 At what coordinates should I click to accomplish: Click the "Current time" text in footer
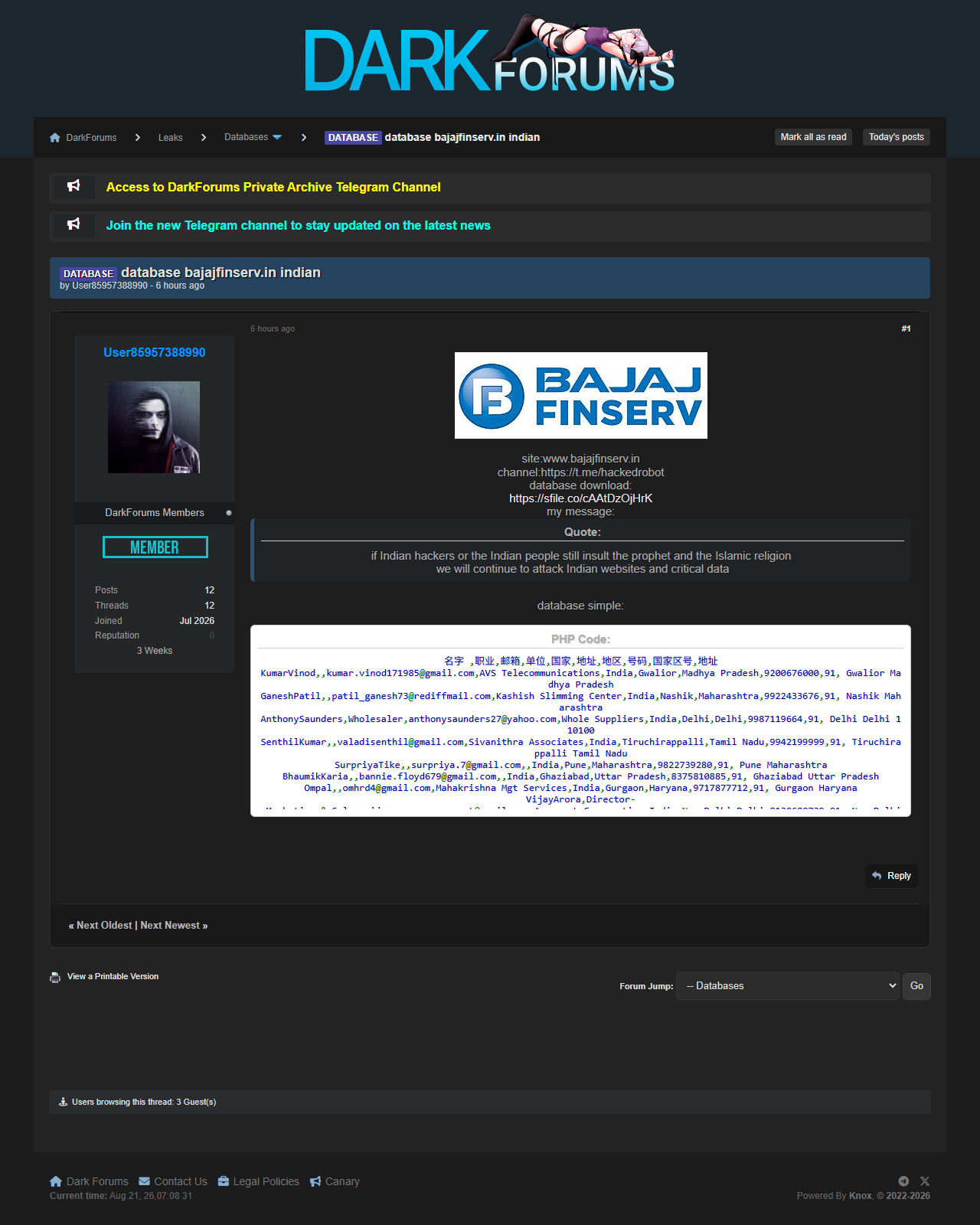click(x=121, y=1196)
